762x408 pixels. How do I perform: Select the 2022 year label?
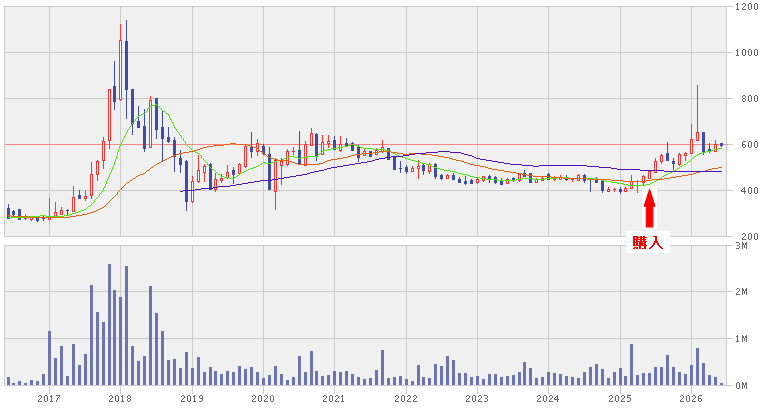pos(406,399)
